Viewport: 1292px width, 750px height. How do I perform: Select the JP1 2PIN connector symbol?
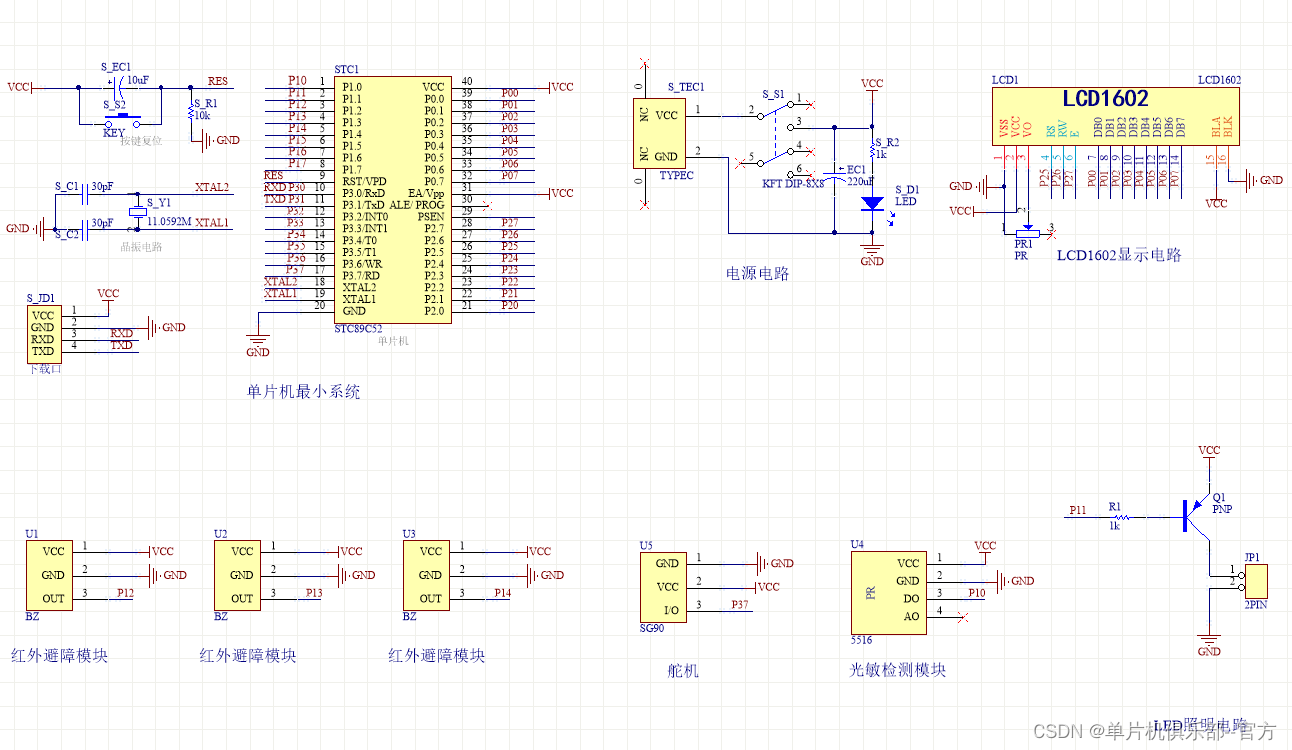(1256, 581)
